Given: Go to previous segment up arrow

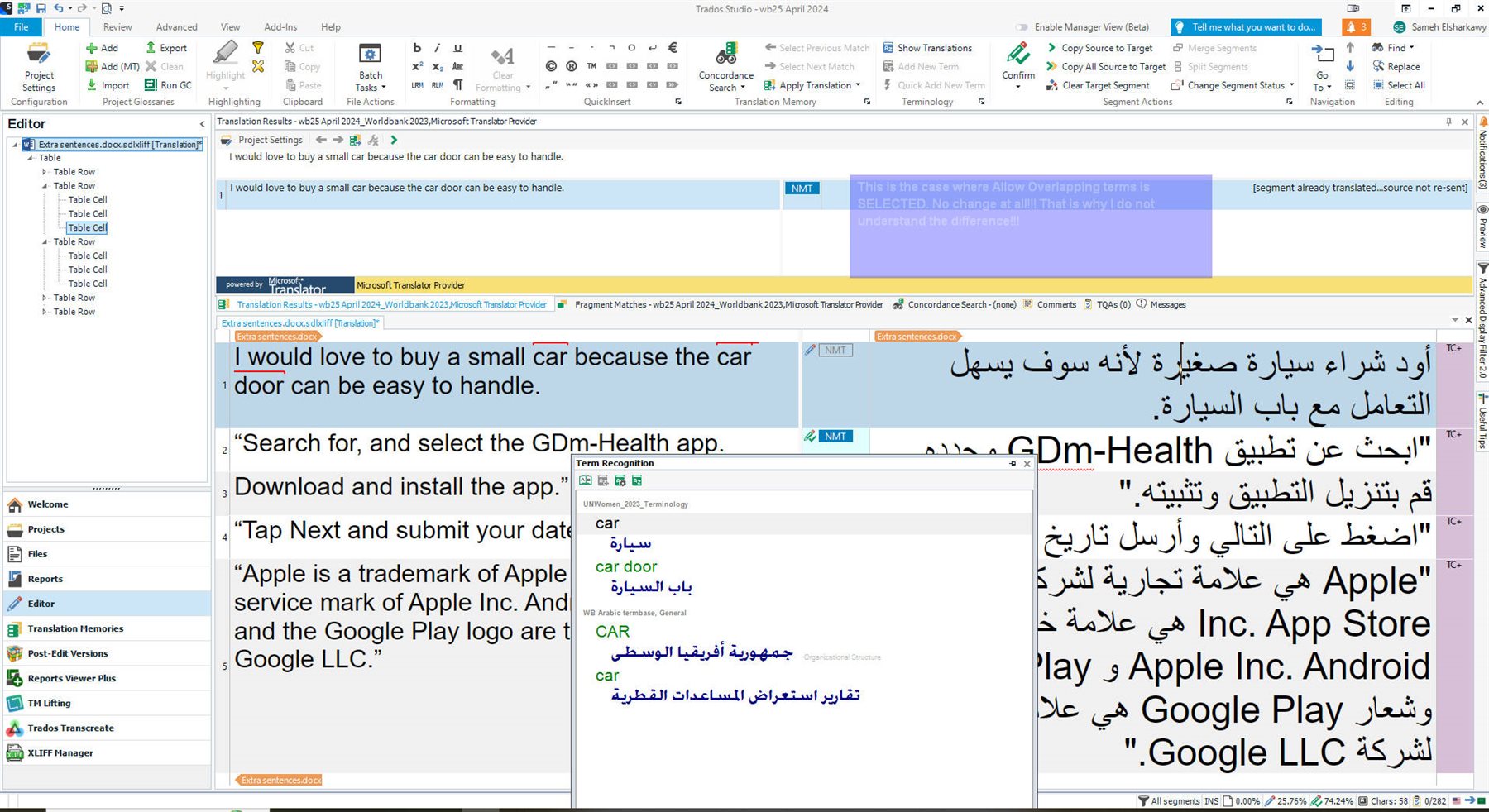Looking at the screenshot, I should point(1350,48).
